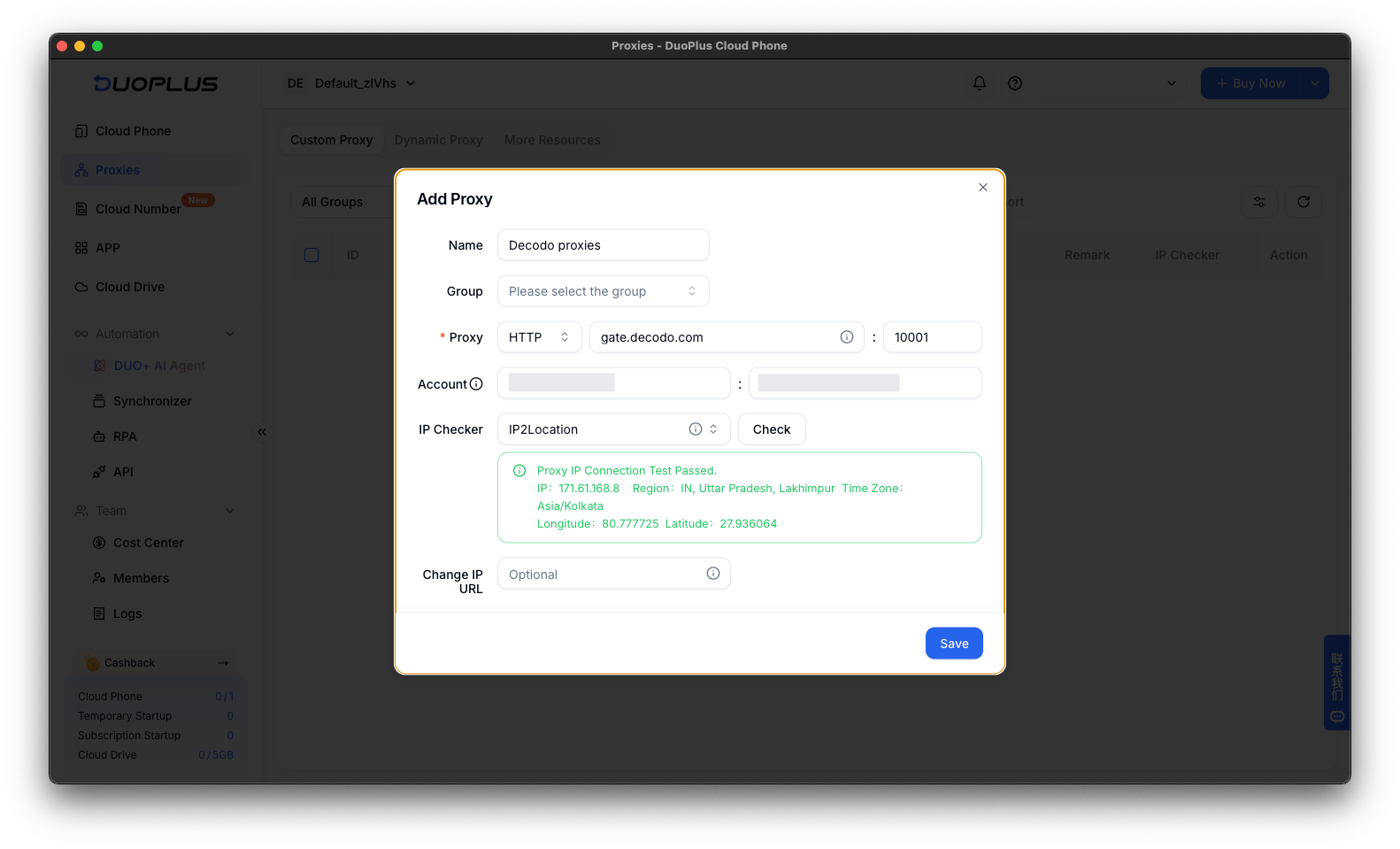Click the Name input field
The image size is (1400, 849).
604,245
